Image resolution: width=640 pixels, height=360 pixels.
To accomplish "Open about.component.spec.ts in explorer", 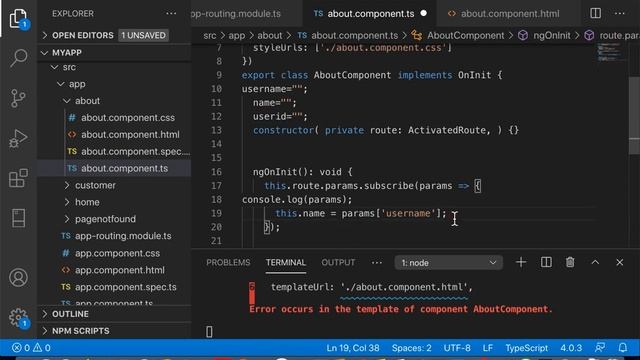I will (x=114, y=151).
